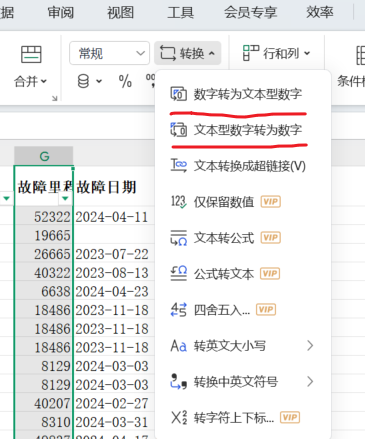Viewport: 365px width, 439px height.
Task: Click the hyperlink conversion icon
Action: [179, 166]
